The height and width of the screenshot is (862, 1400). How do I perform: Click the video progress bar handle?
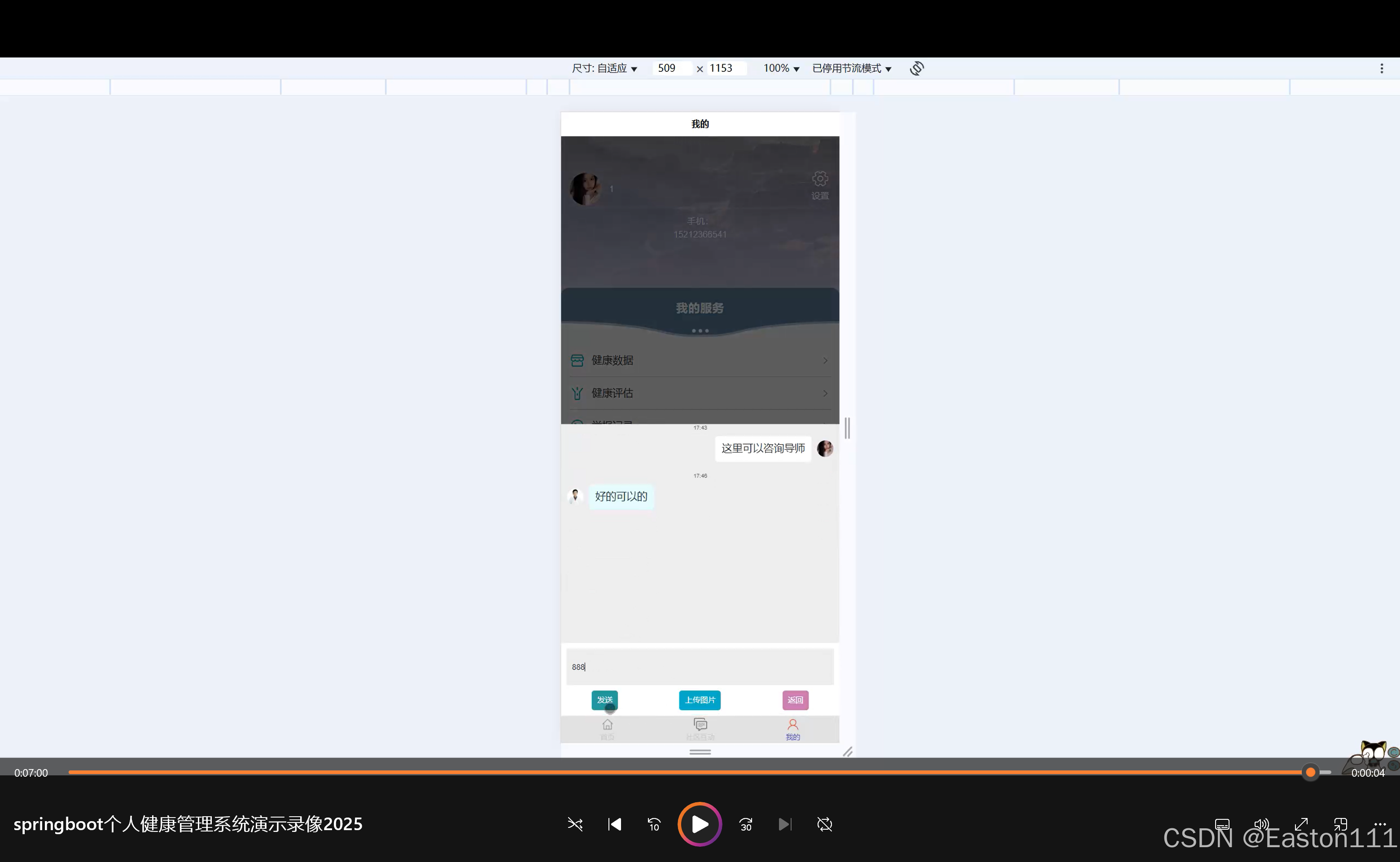[x=1311, y=773]
